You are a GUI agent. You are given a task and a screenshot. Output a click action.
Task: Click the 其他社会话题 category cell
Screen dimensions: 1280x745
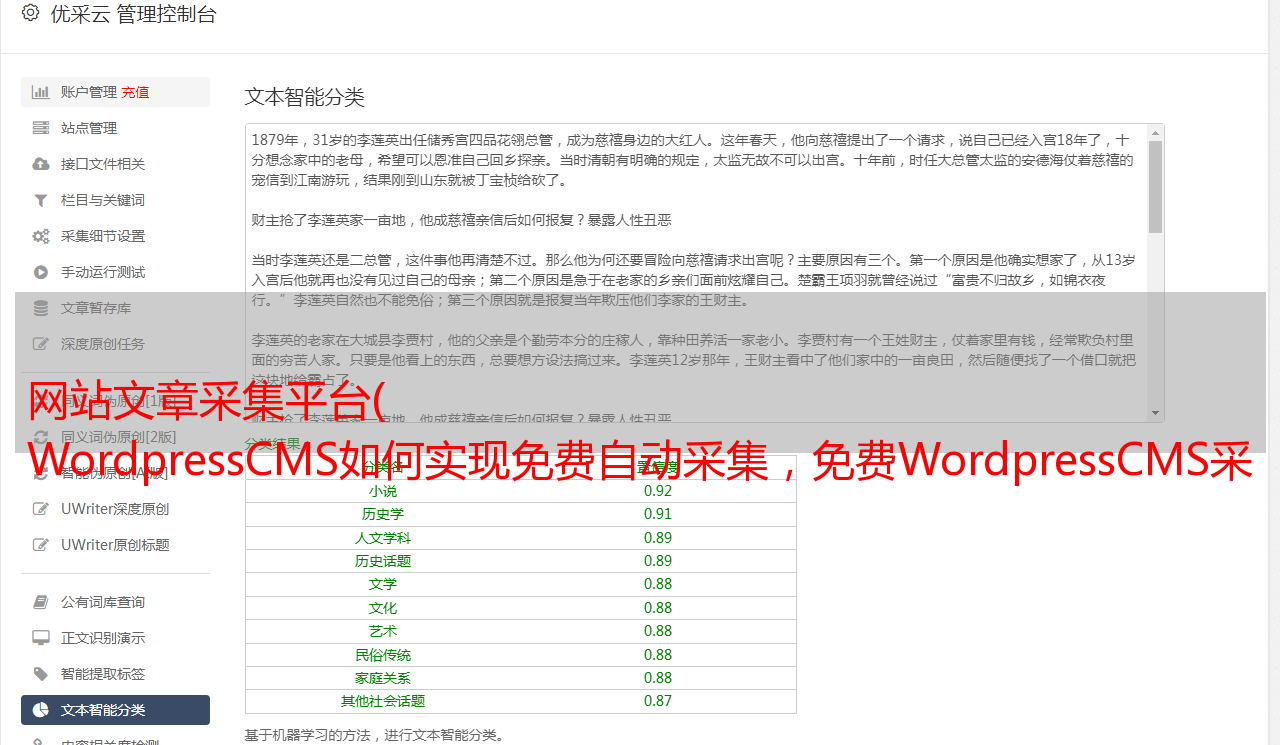coord(383,701)
